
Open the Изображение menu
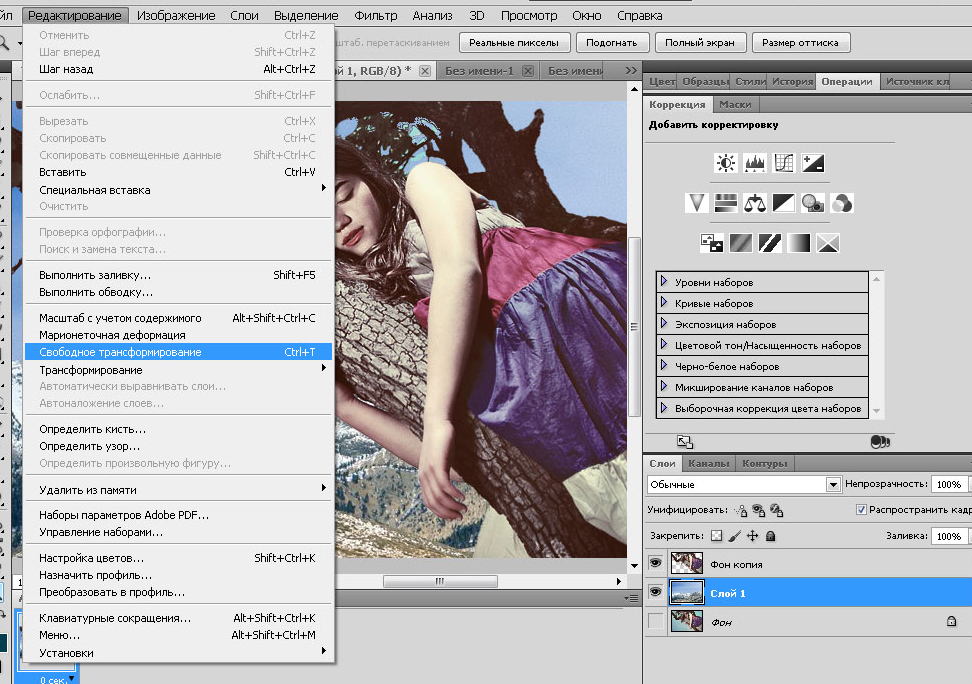tap(176, 16)
